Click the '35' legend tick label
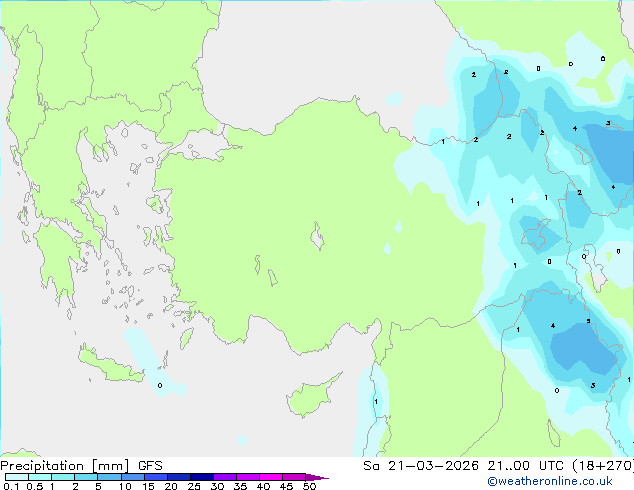 click(x=240, y=486)
